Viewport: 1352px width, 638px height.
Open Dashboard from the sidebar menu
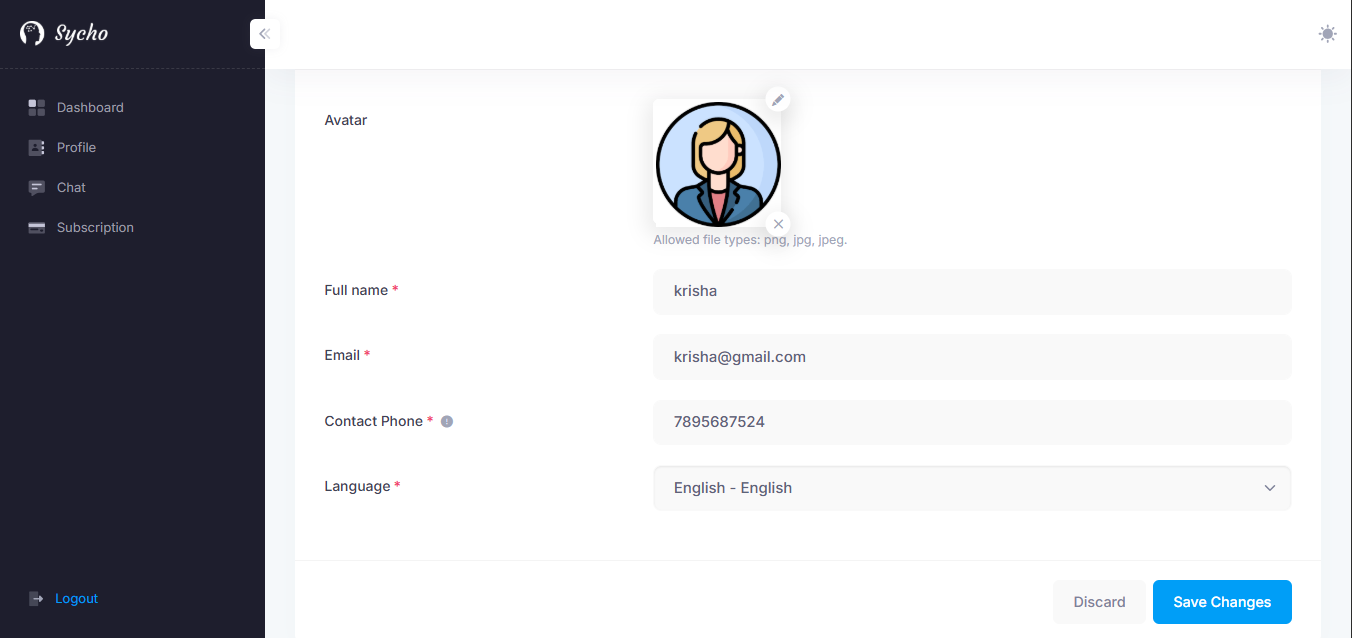(90, 107)
